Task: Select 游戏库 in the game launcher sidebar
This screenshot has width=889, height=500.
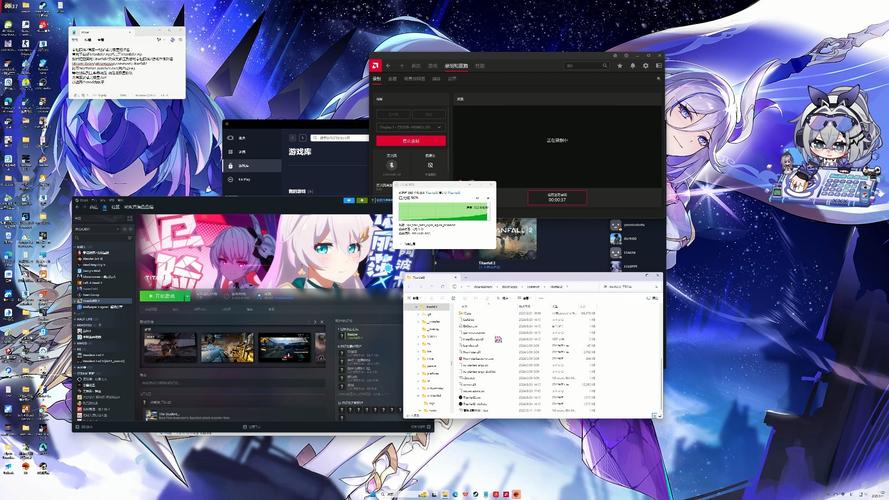Action: pos(253,166)
